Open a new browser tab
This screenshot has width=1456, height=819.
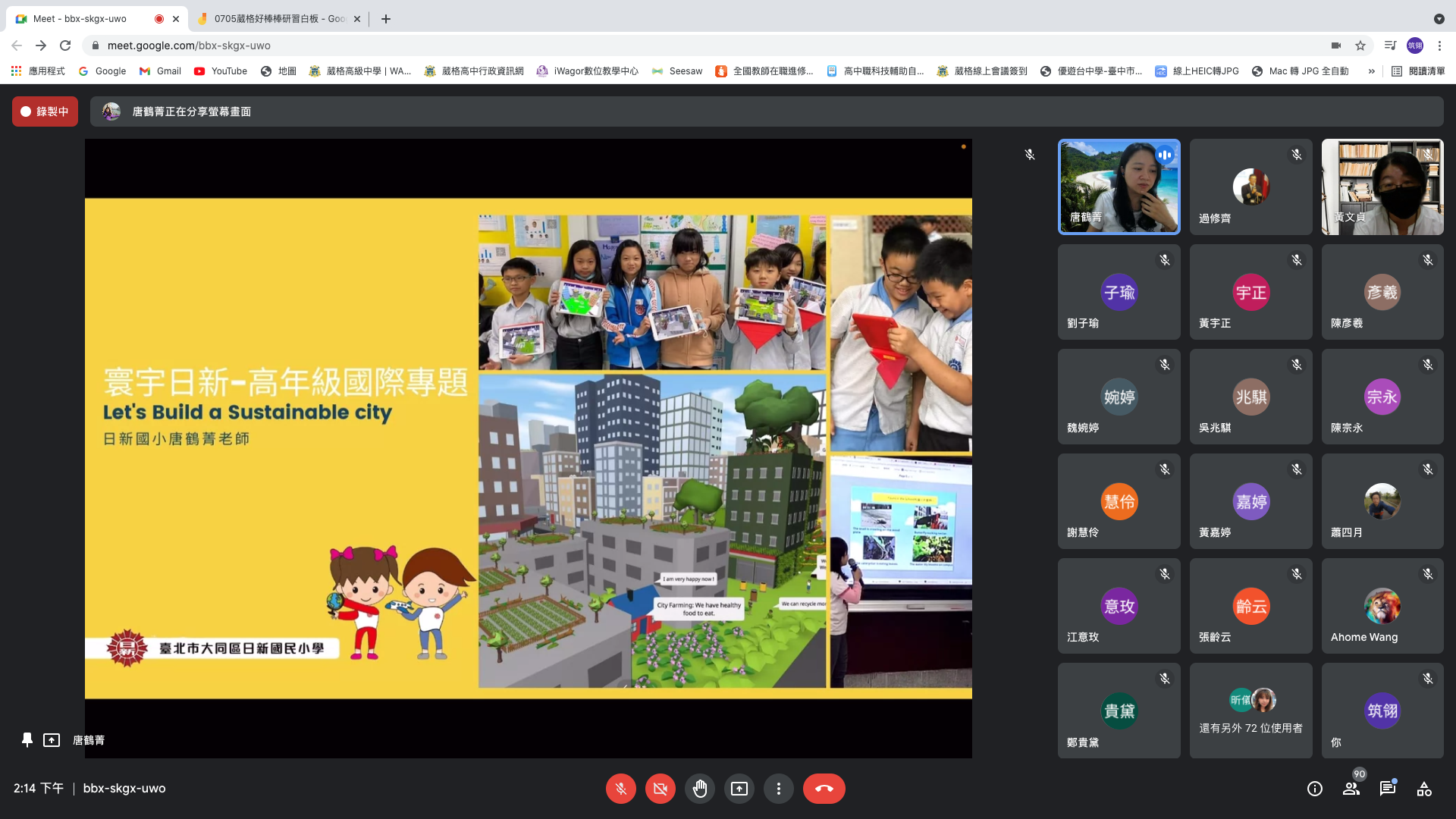(x=386, y=19)
